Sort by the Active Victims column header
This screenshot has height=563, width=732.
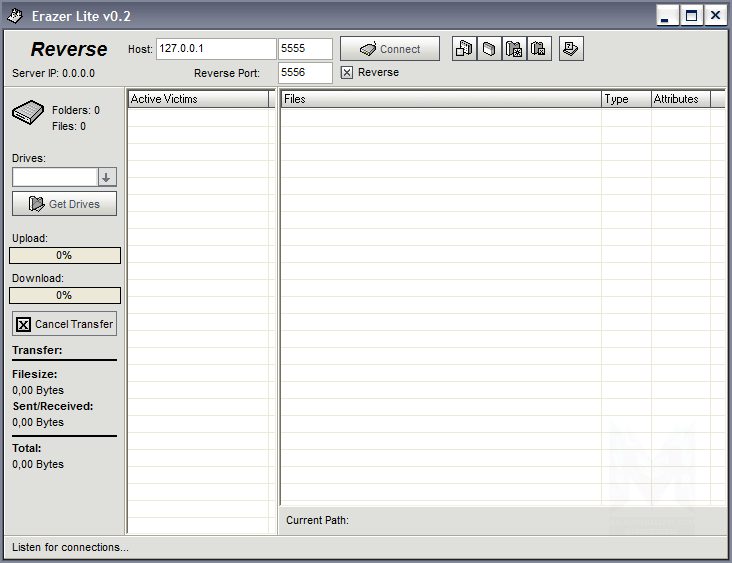point(198,99)
